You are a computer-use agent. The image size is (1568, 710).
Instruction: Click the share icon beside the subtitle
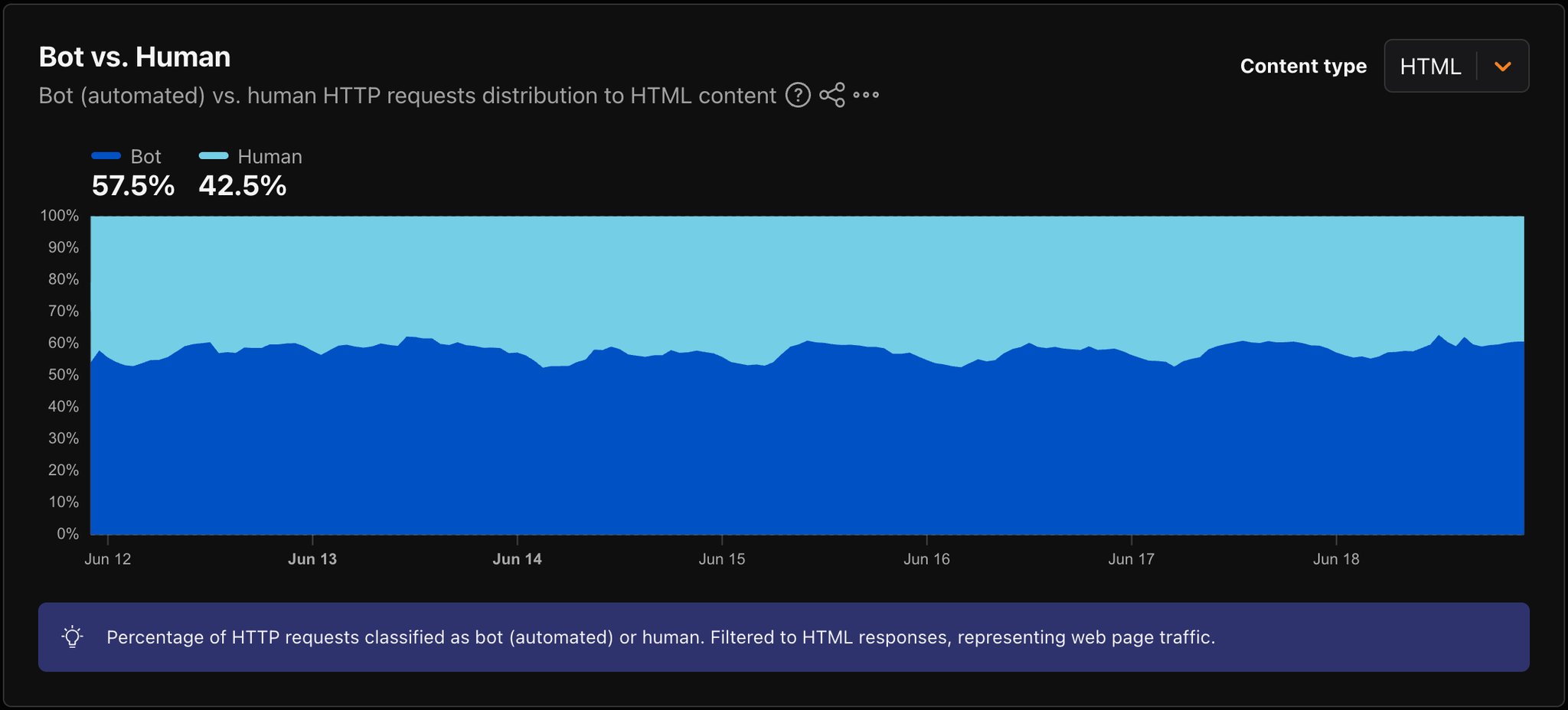pyautogui.click(x=832, y=95)
